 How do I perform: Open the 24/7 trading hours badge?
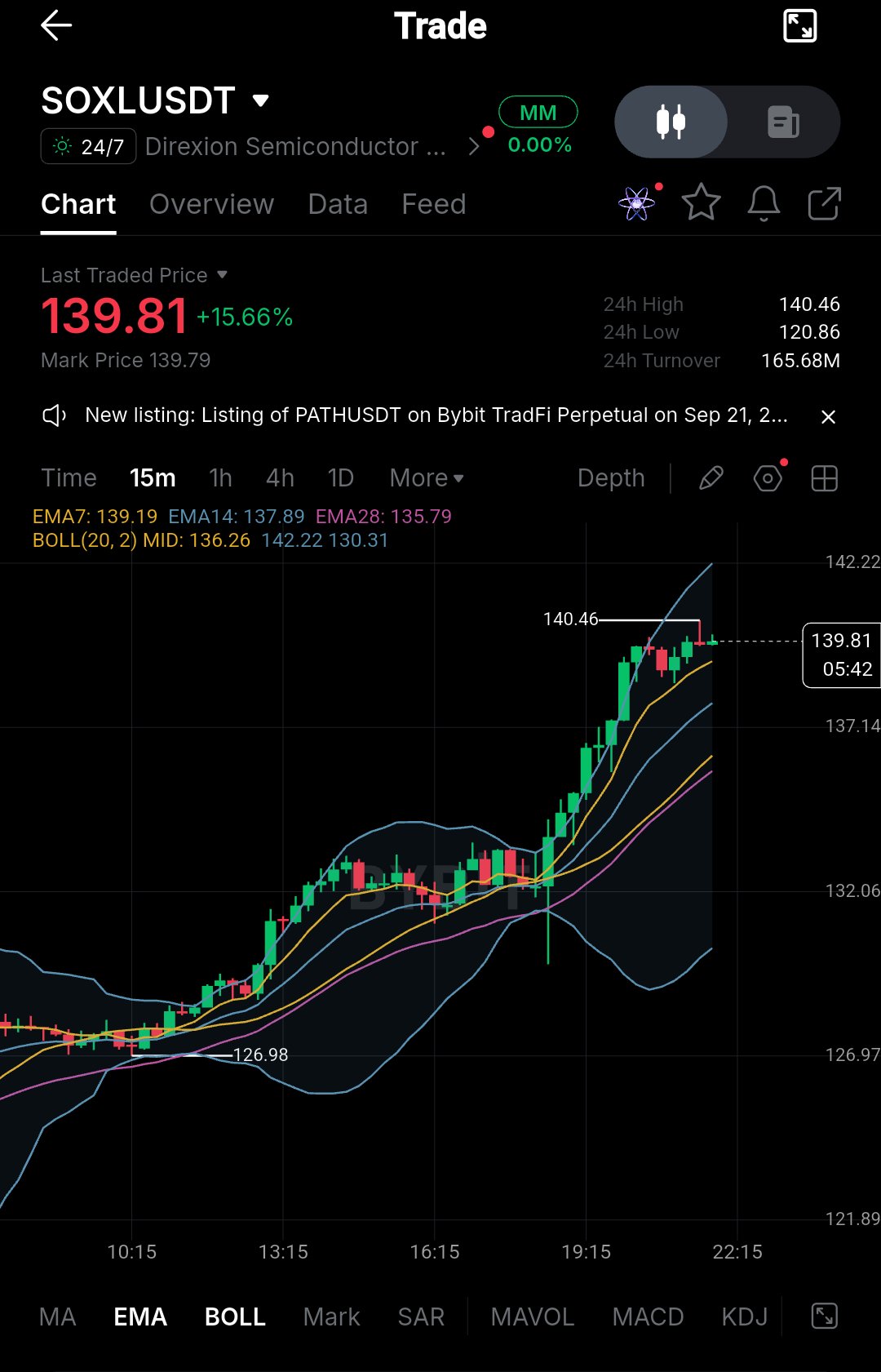coord(89,147)
